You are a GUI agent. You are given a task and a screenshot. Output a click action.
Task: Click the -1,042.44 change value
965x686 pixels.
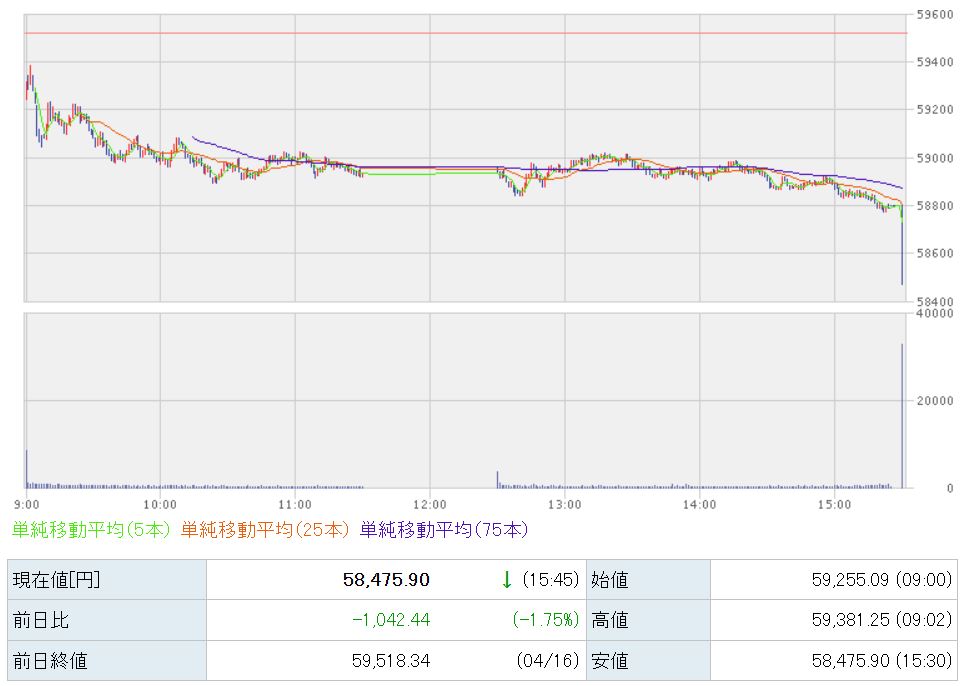click(391, 620)
